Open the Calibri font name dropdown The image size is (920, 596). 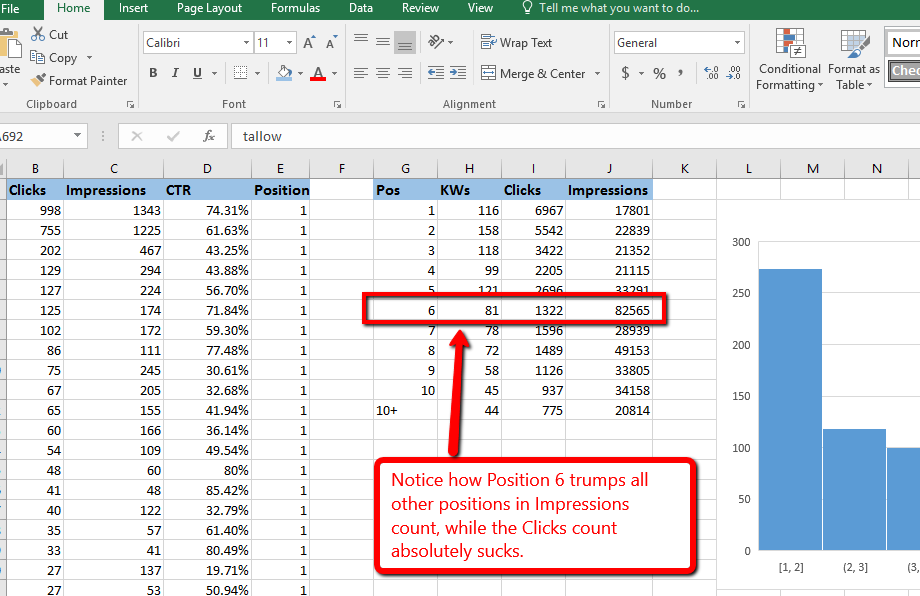[x=246, y=42]
